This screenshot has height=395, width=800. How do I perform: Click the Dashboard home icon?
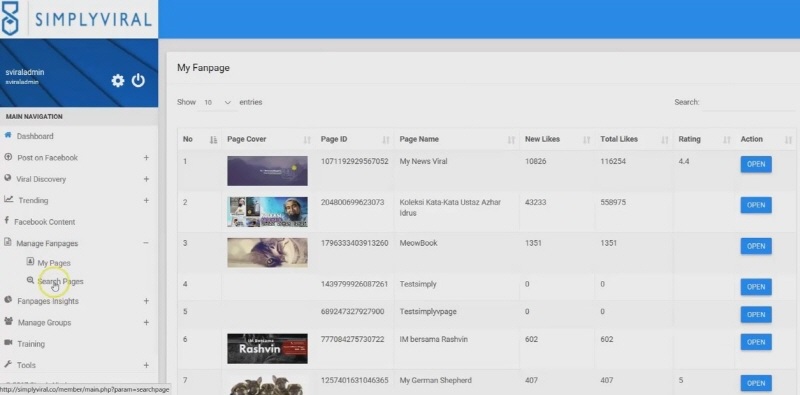(8, 135)
